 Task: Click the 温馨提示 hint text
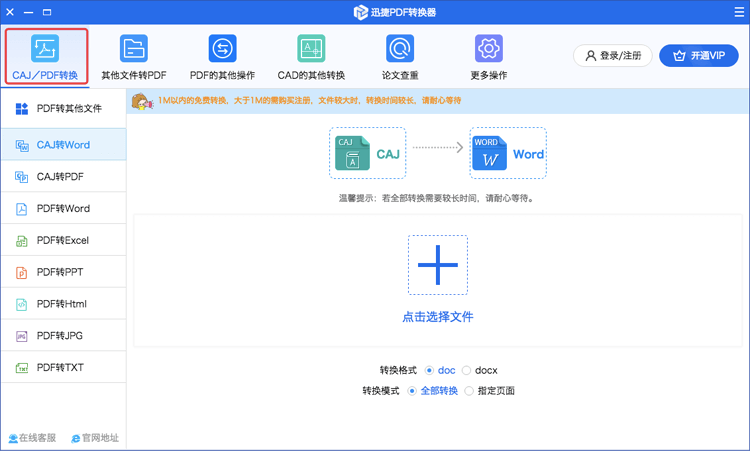tap(436, 198)
